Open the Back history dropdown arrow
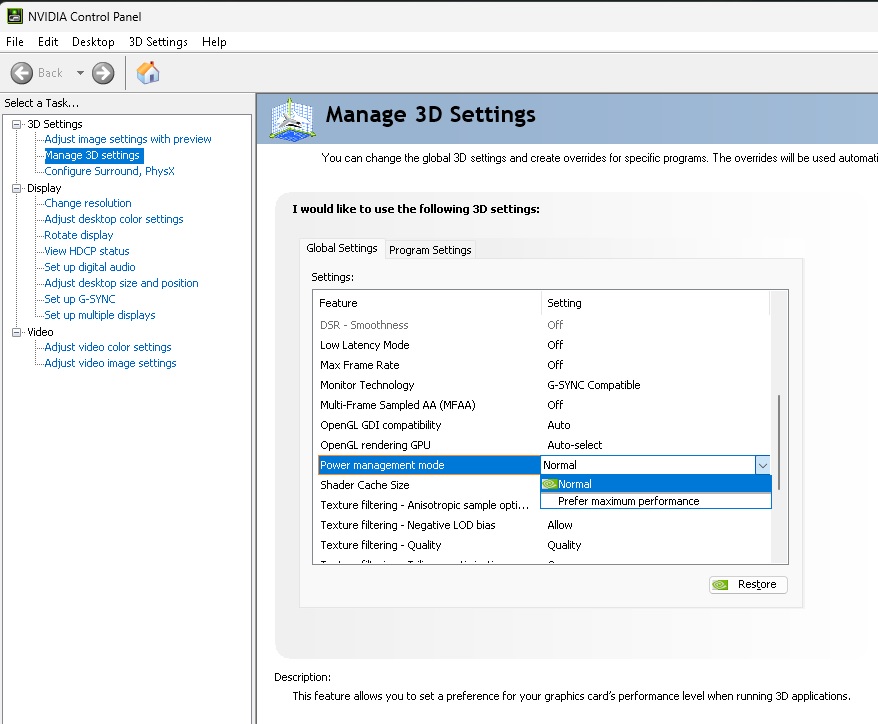 [x=80, y=73]
